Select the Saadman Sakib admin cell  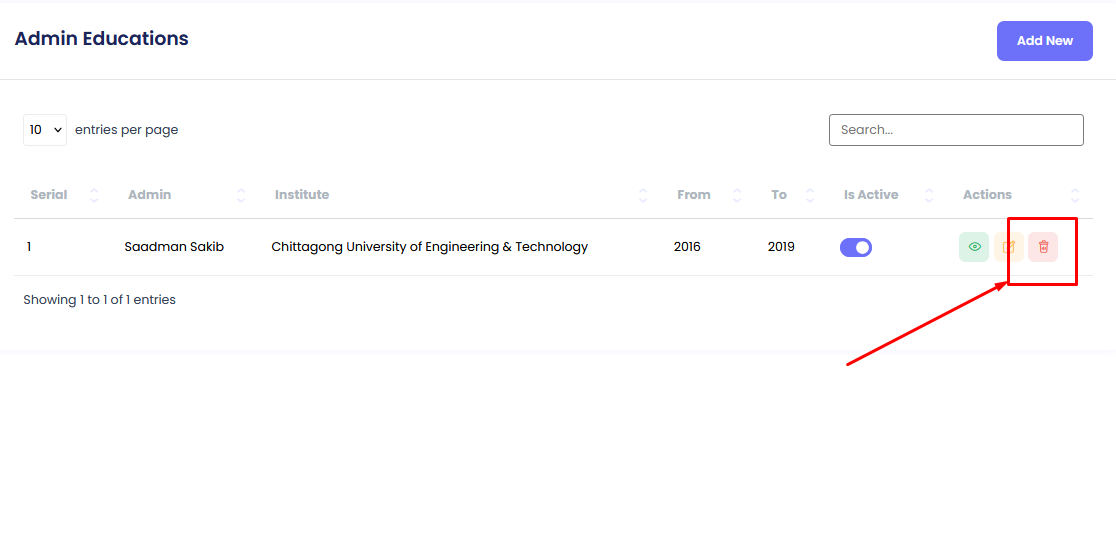(174, 247)
